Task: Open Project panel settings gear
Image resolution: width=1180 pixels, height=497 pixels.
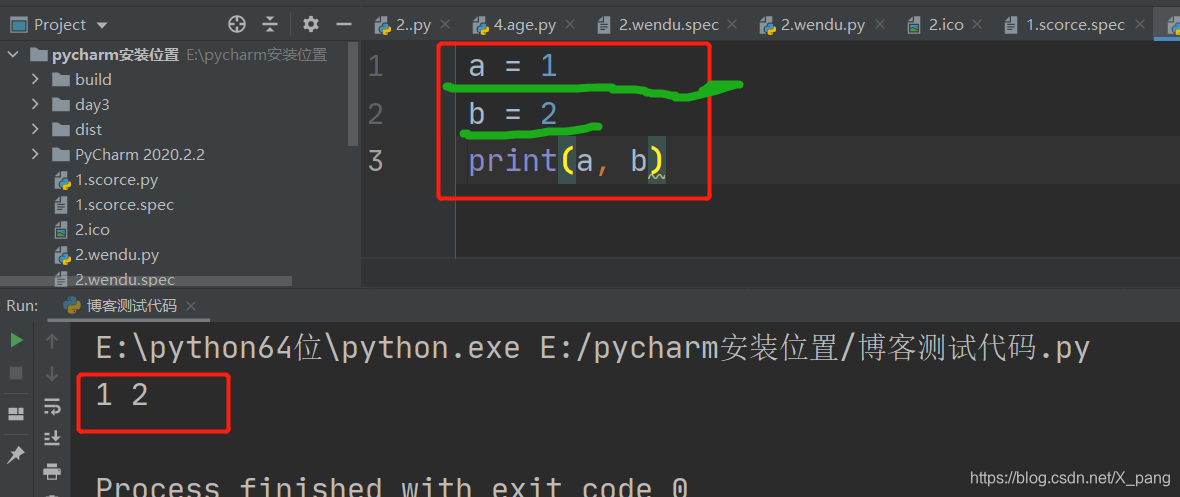Action: [x=311, y=25]
